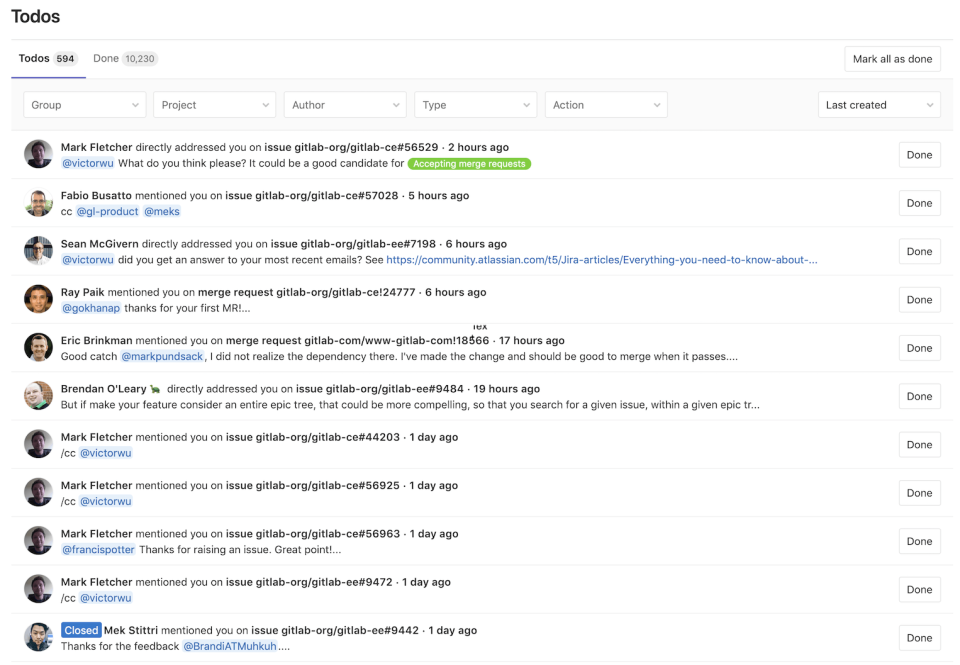
Task: Open the Group filter dropdown
Action: click(x=84, y=104)
